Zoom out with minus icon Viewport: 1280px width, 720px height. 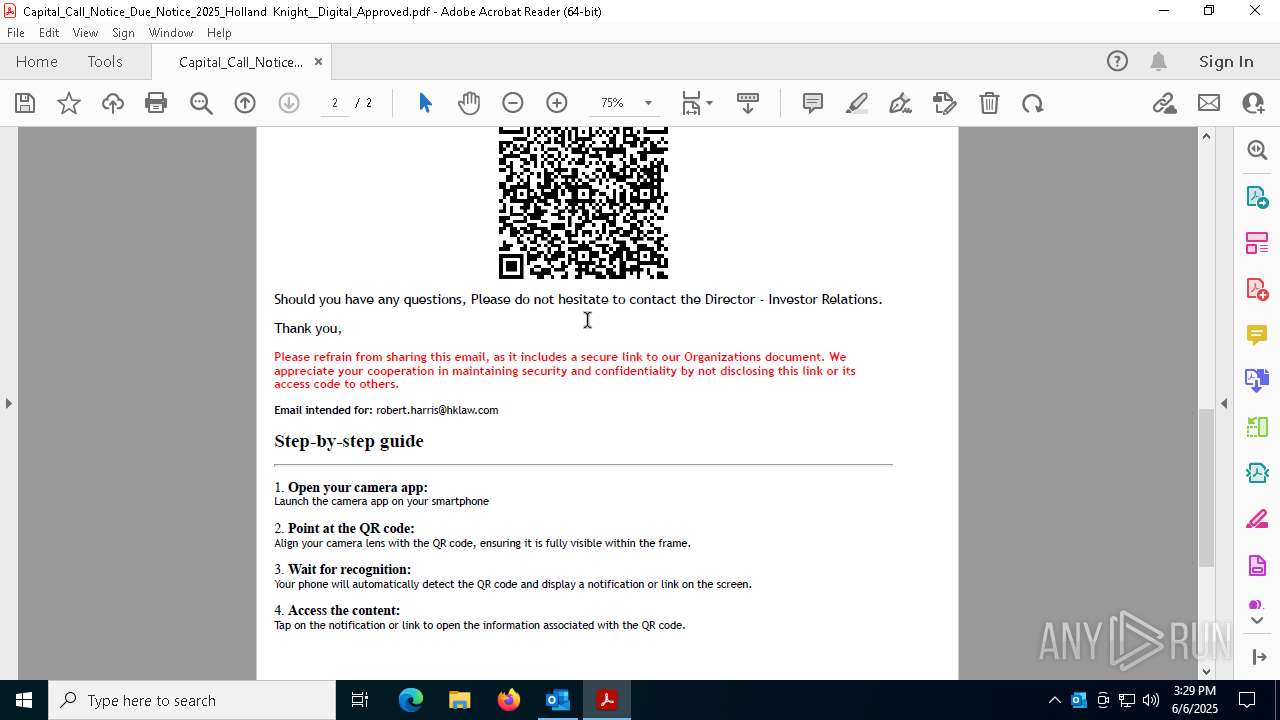513,103
